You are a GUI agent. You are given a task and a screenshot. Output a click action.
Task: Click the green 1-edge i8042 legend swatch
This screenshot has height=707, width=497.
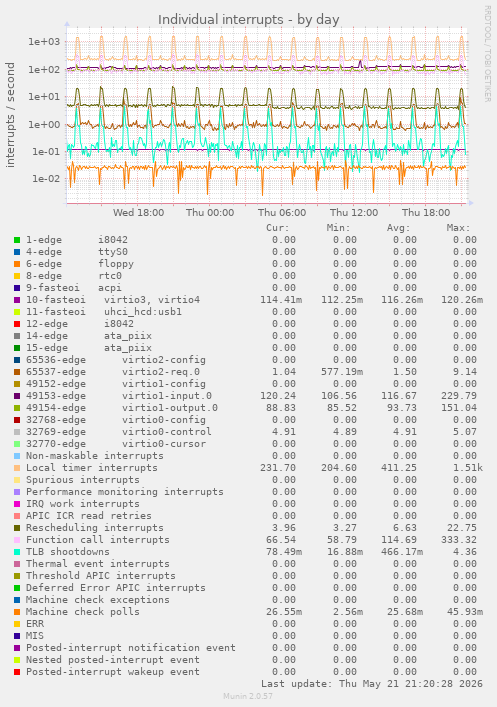(x=17, y=240)
